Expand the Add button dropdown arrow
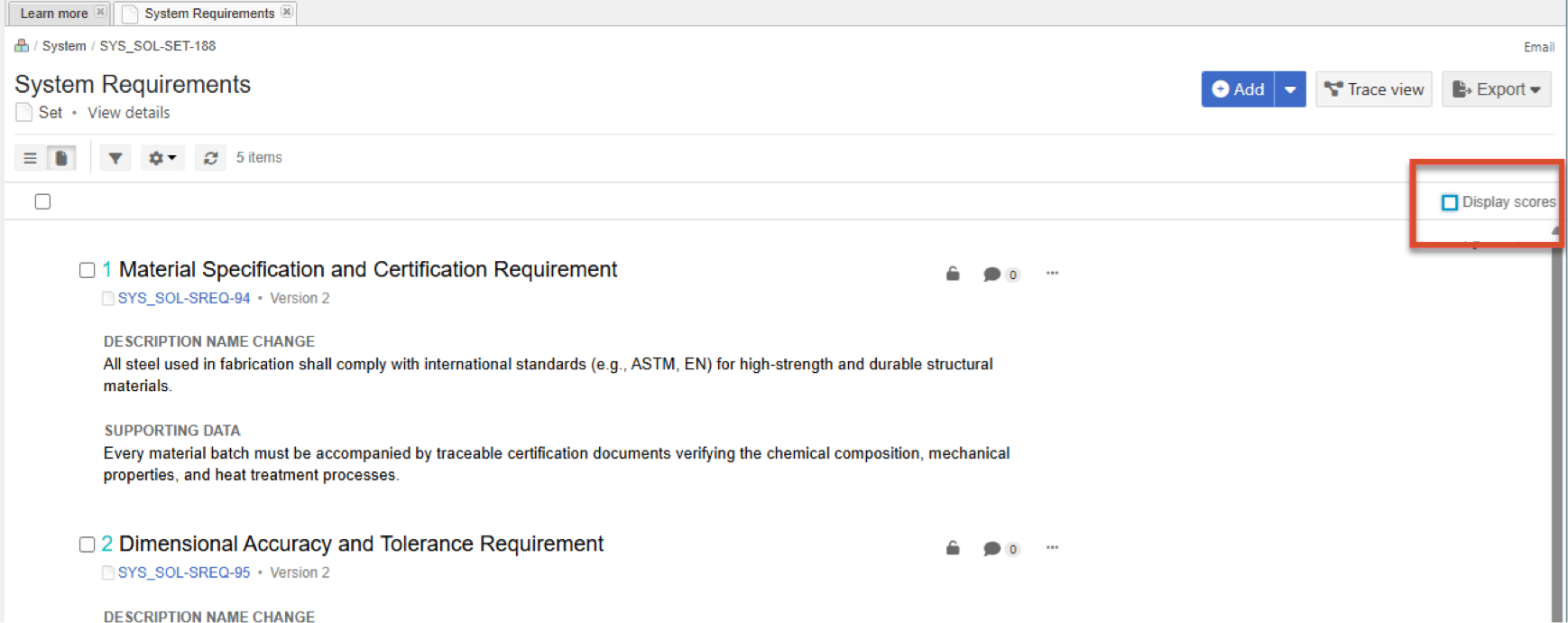This screenshot has width=1568, height=623. tap(1290, 89)
